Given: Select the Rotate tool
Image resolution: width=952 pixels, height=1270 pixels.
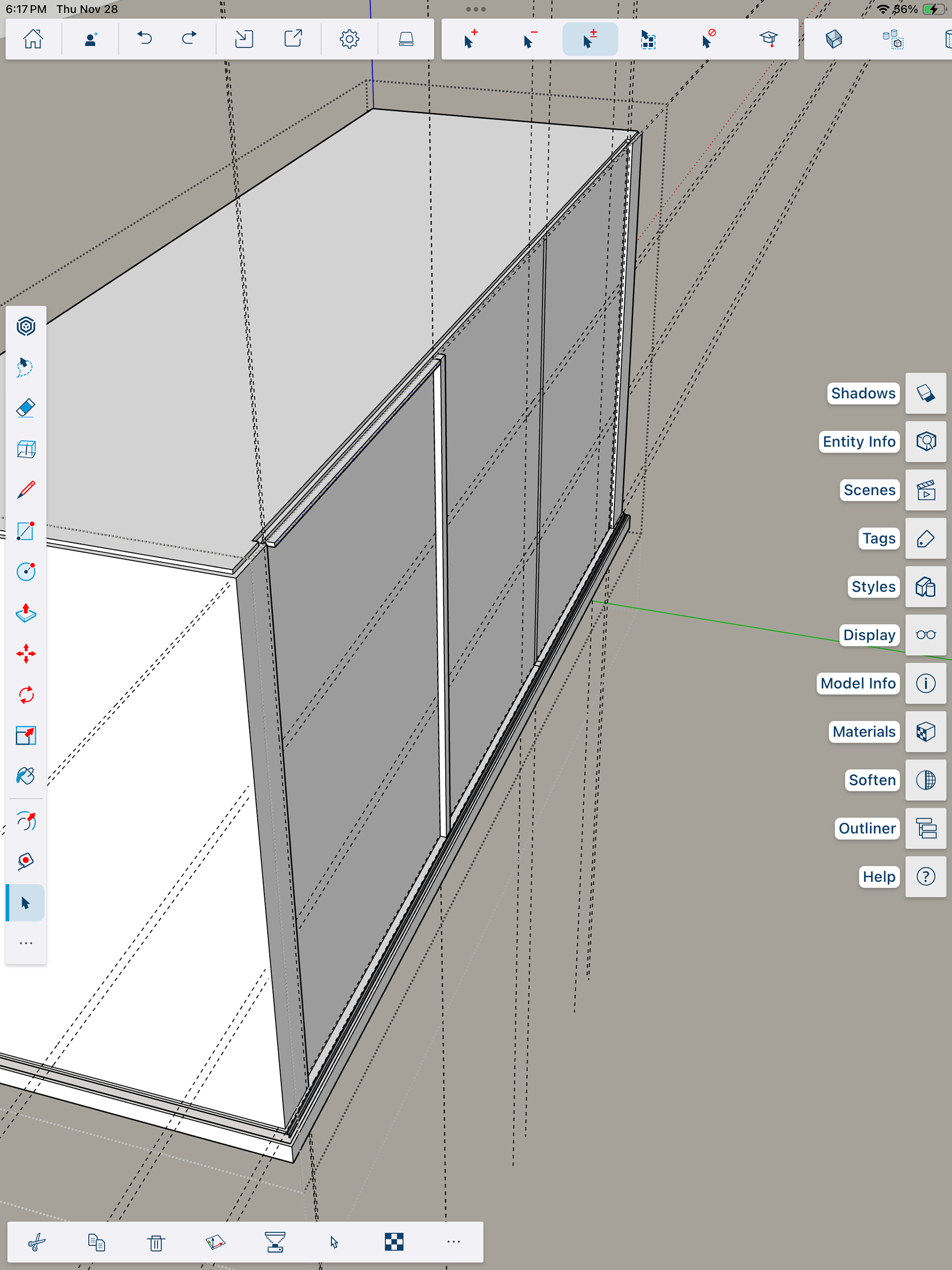Looking at the screenshot, I should pos(26,695).
